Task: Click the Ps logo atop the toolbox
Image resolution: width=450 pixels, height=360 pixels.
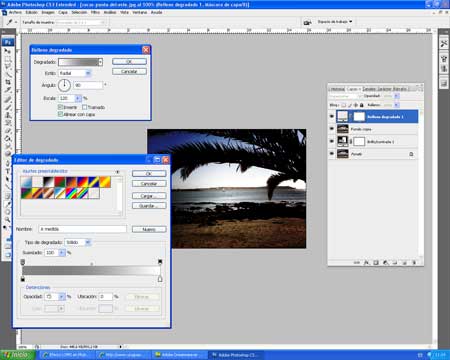Action: tap(8, 42)
